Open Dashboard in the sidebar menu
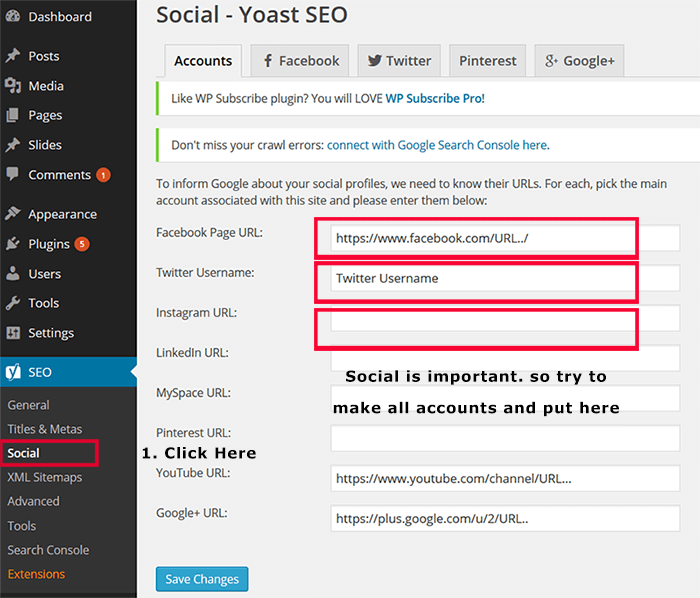The height and width of the screenshot is (598, 700). (68, 17)
